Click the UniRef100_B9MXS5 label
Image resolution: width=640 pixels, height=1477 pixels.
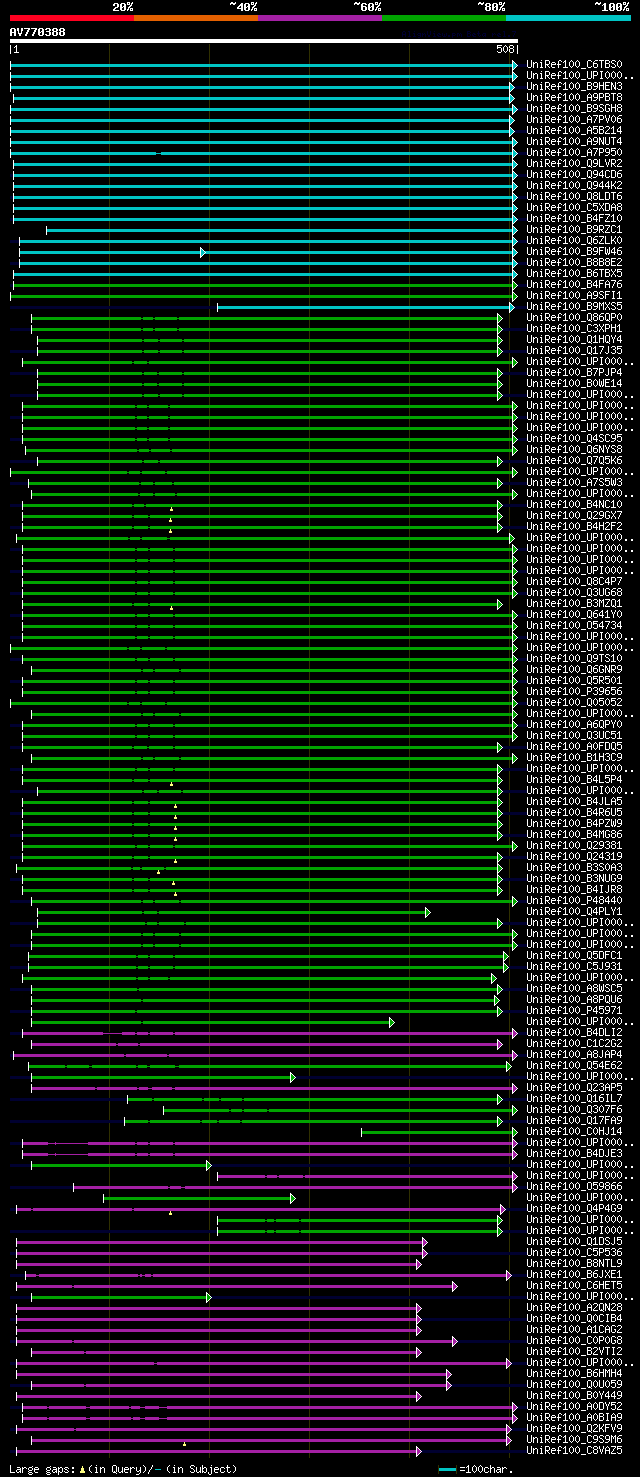573,307
